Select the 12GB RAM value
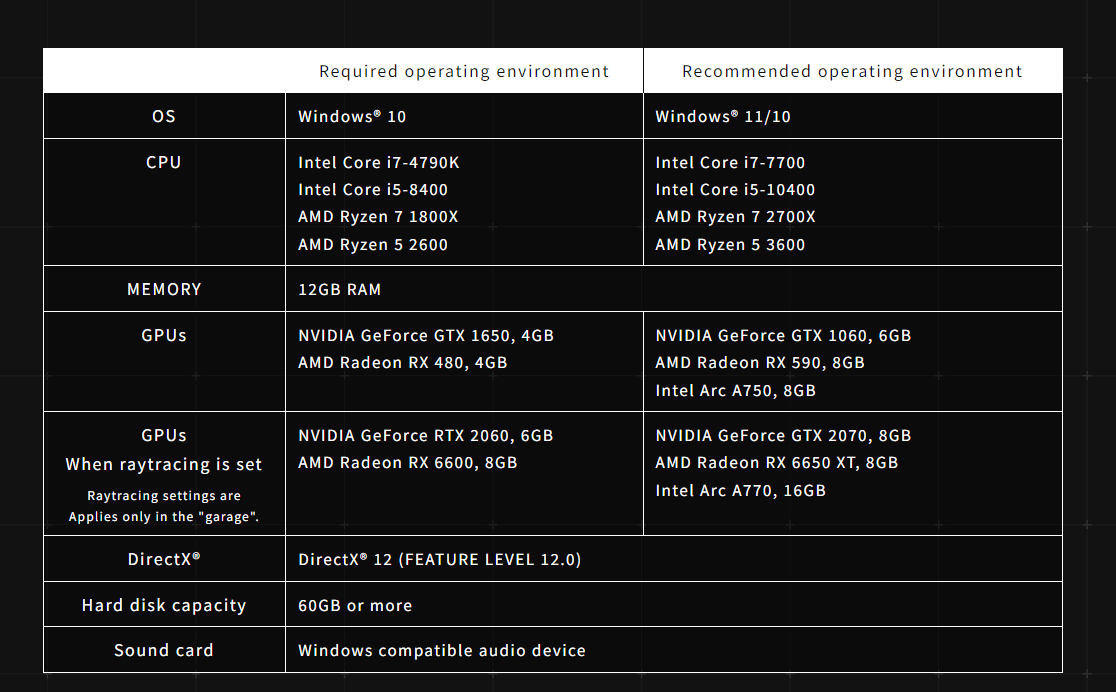The image size is (1116, 692). [x=339, y=289]
